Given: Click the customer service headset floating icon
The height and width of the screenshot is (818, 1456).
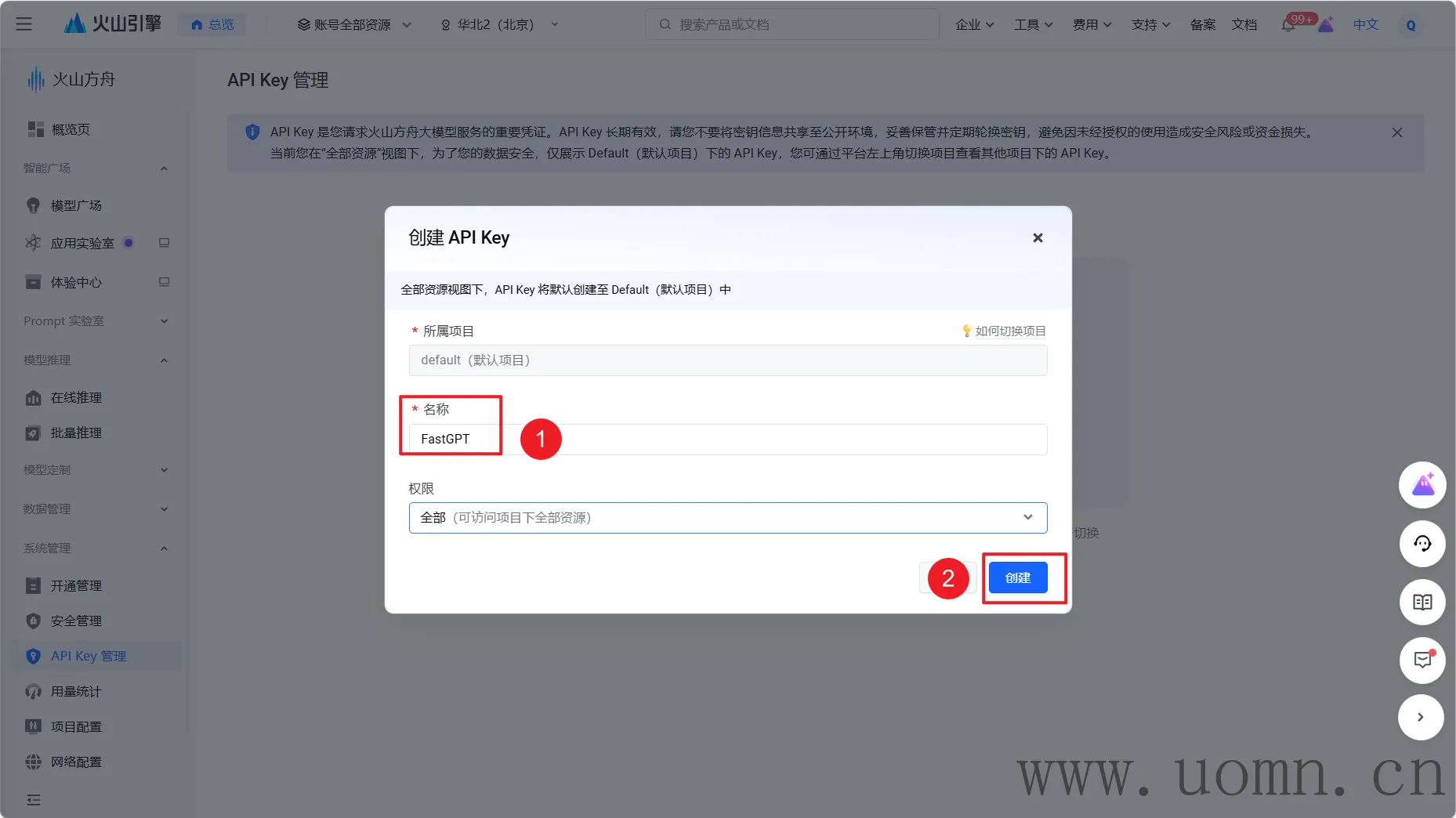Looking at the screenshot, I should point(1422,543).
